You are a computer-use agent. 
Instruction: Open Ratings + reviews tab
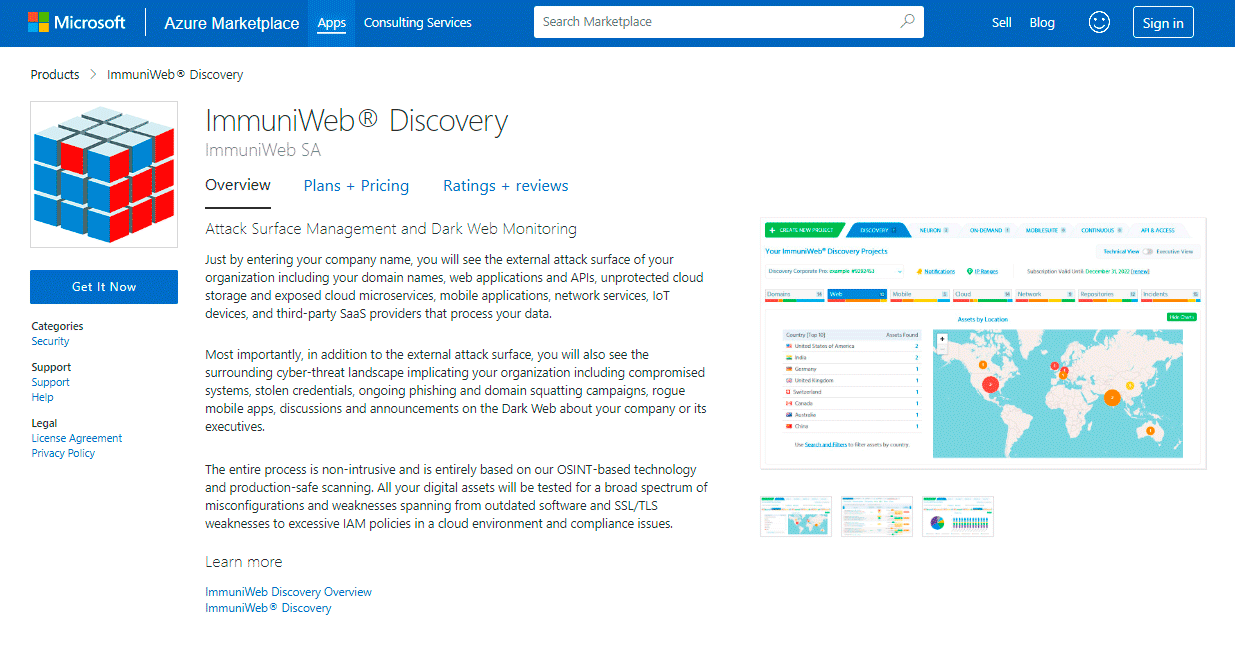506,186
